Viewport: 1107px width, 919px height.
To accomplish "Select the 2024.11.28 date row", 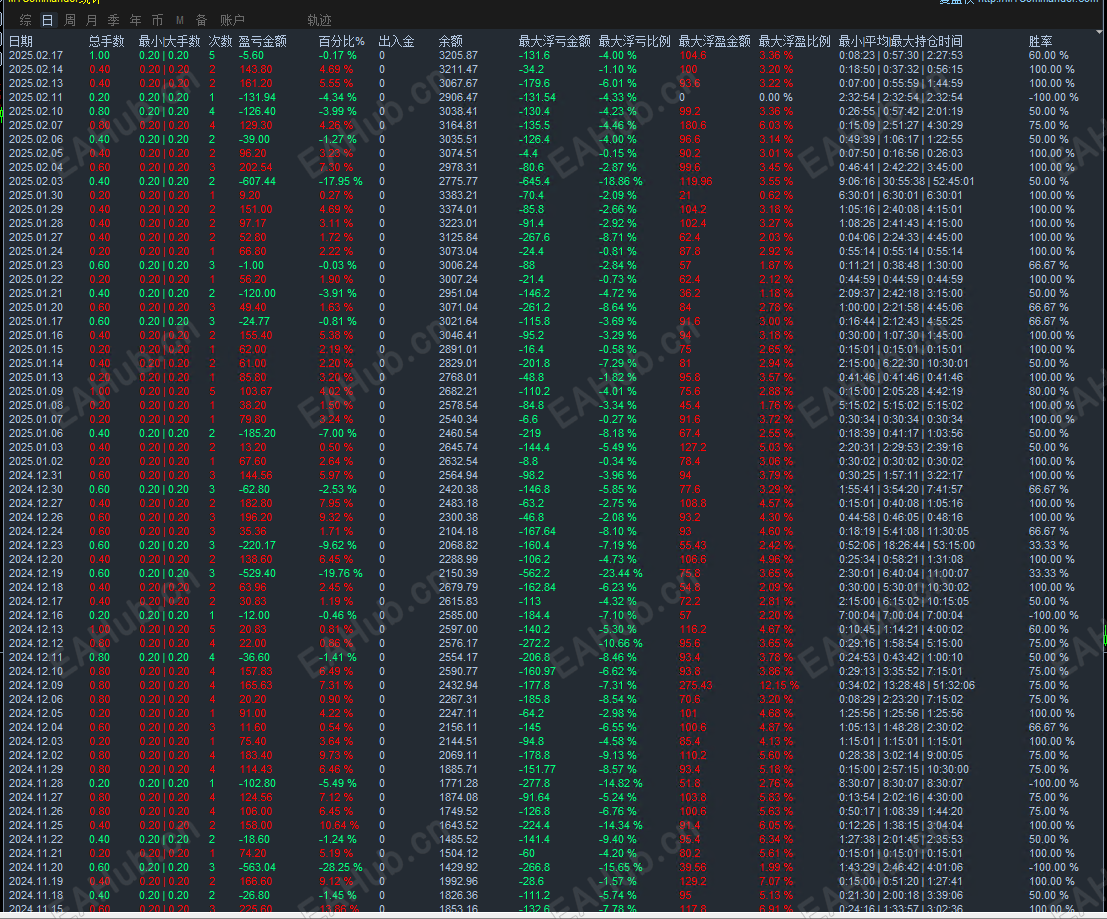I will pos(35,783).
